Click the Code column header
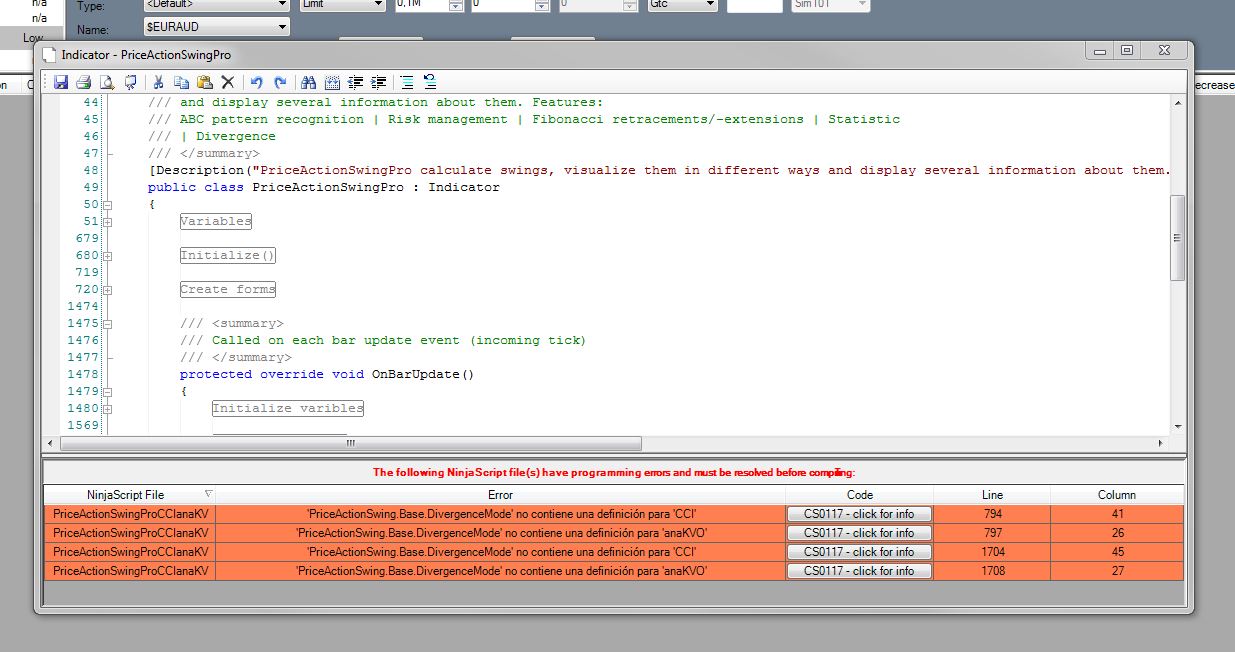 tap(860, 495)
